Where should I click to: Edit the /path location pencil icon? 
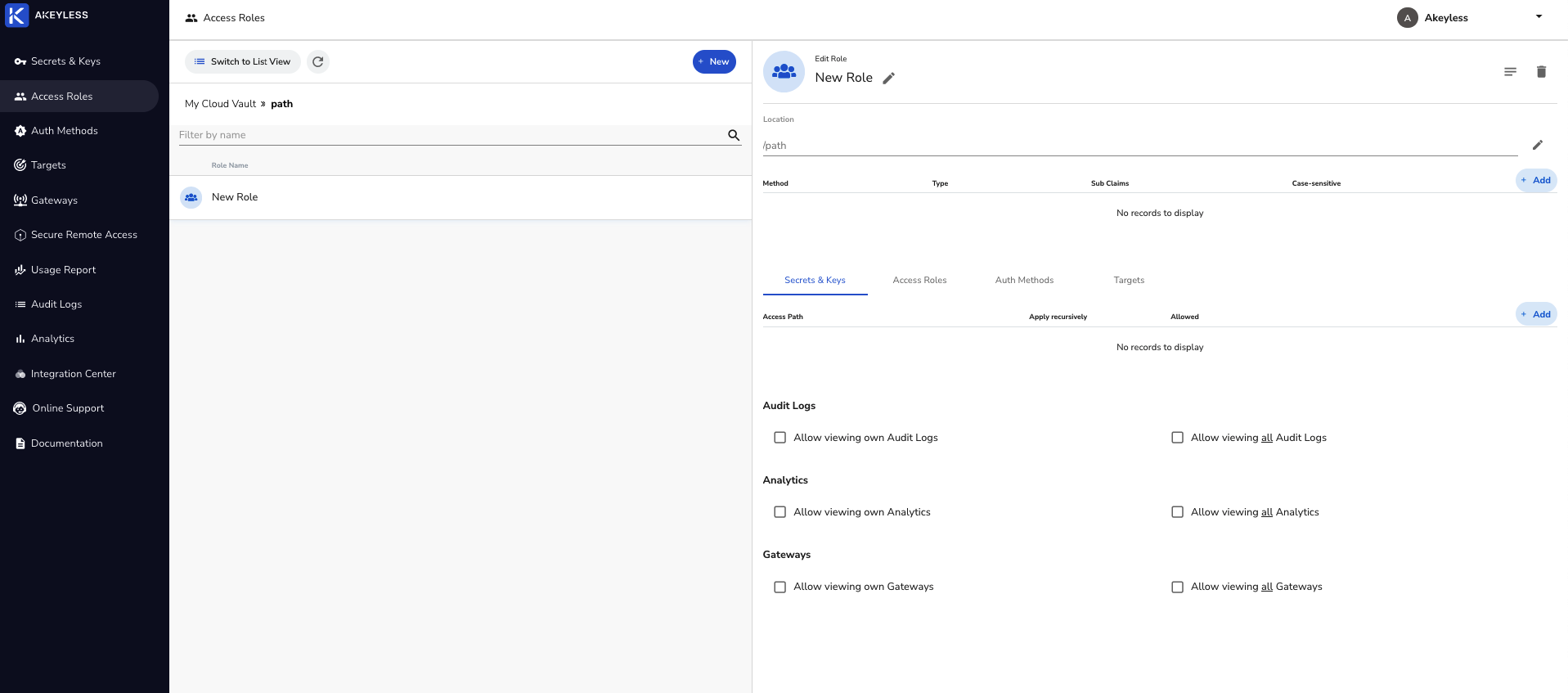[x=1538, y=145]
